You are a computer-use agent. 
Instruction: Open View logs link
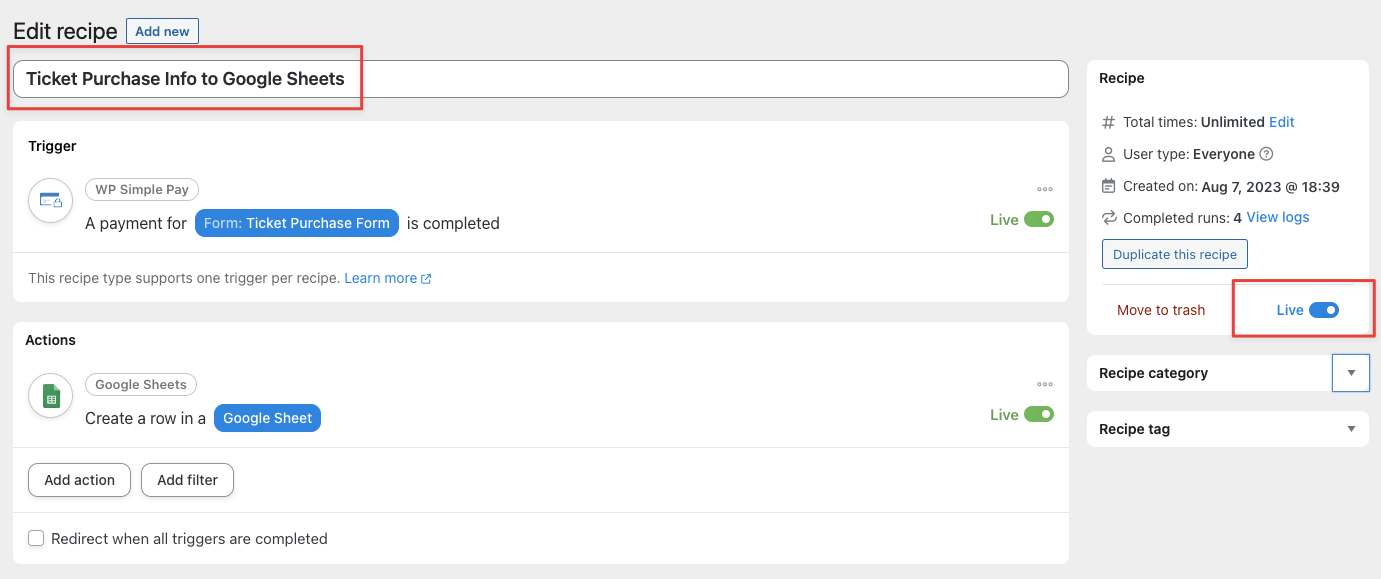pos(1278,217)
